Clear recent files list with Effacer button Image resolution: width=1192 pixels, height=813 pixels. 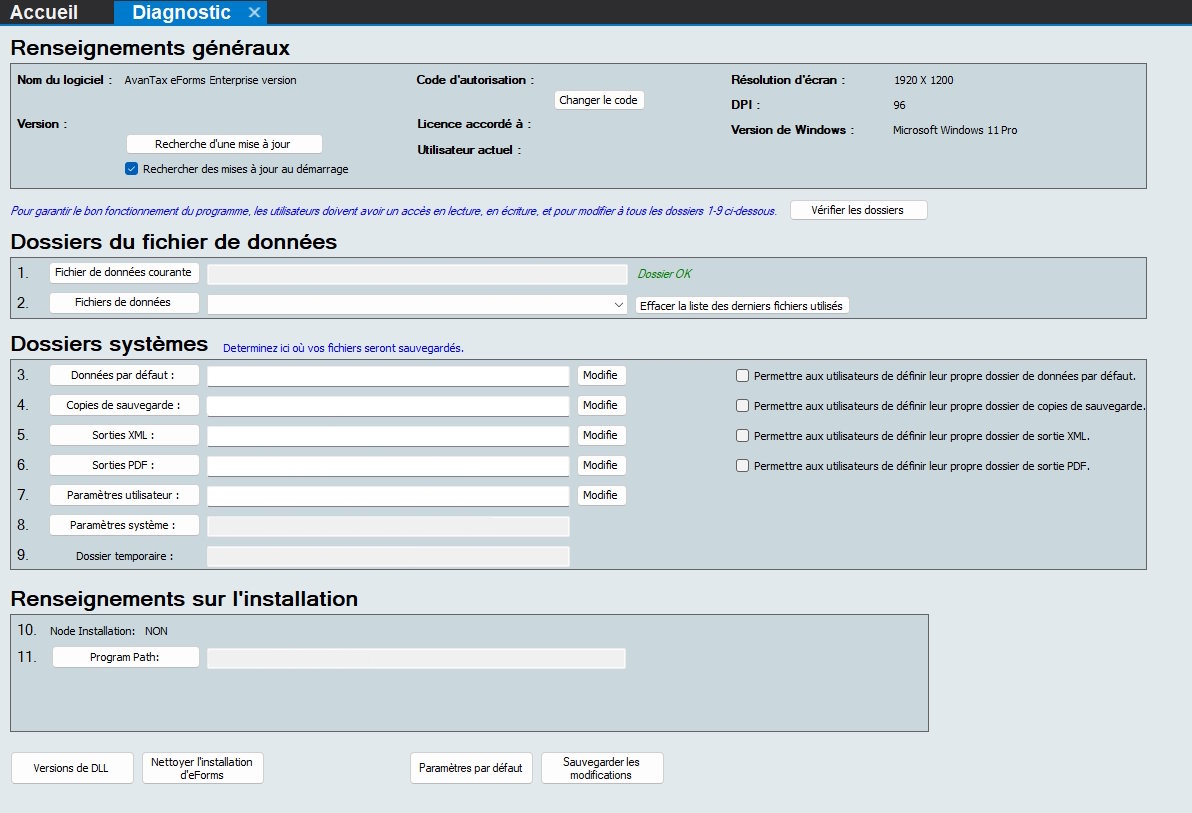tap(742, 305)
